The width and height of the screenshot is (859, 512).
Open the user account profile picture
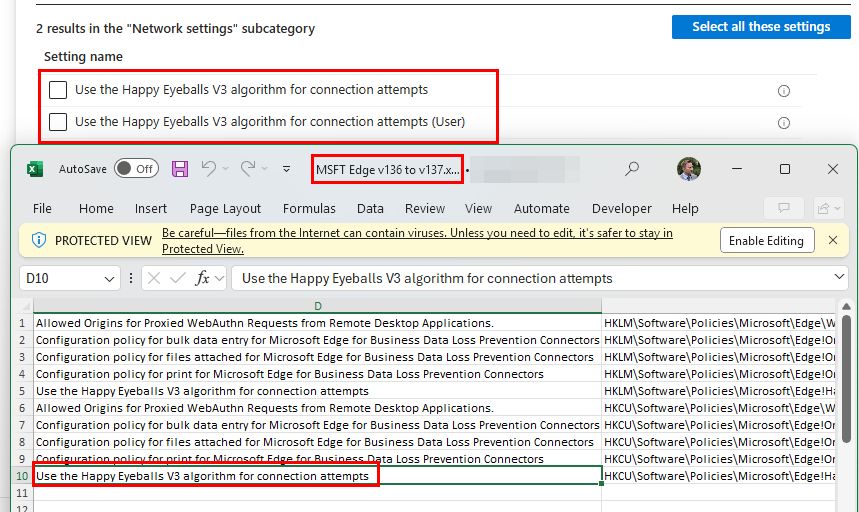(x=689, y=169)
